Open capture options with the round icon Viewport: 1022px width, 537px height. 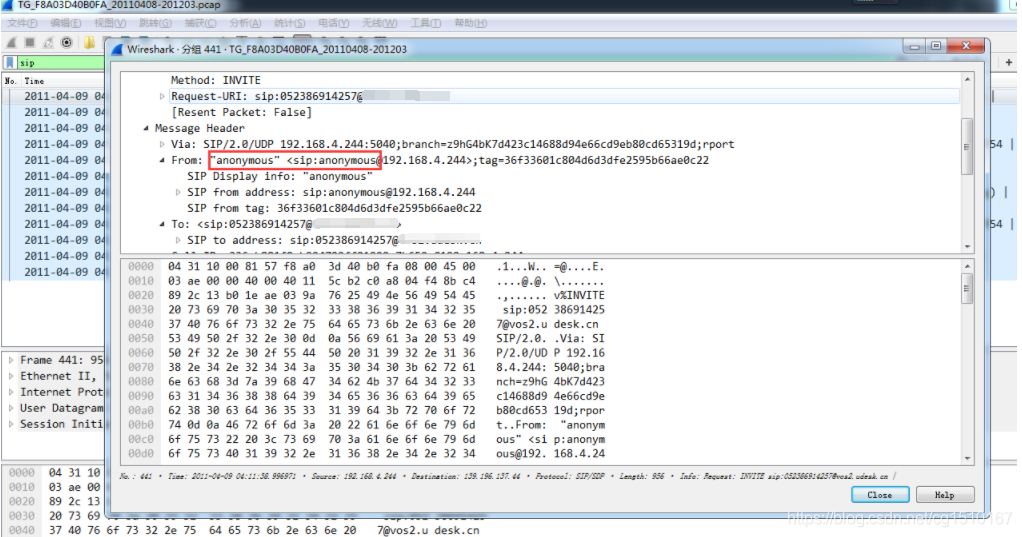click(66, 42)
